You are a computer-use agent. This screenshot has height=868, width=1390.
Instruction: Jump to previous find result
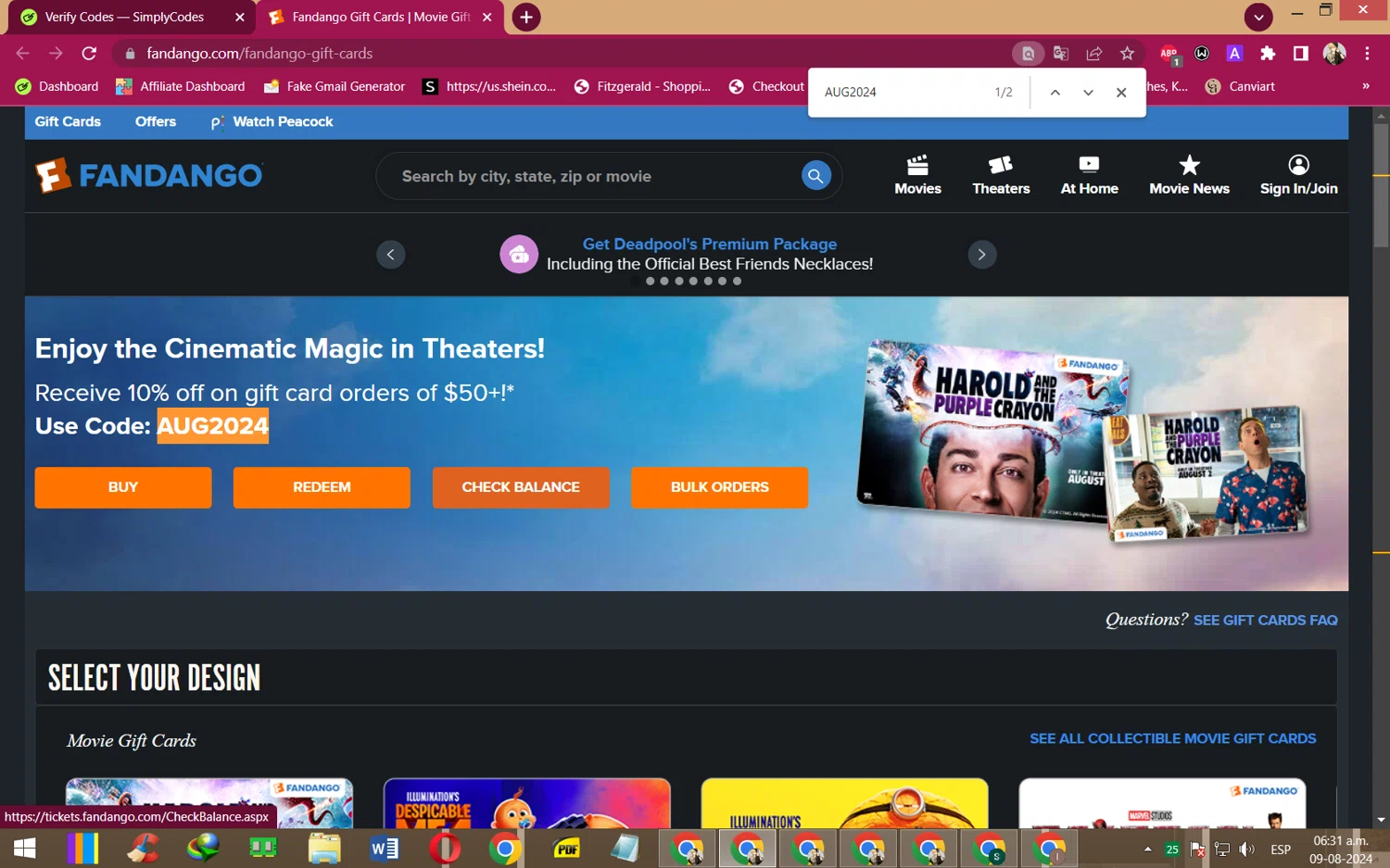1055,93
